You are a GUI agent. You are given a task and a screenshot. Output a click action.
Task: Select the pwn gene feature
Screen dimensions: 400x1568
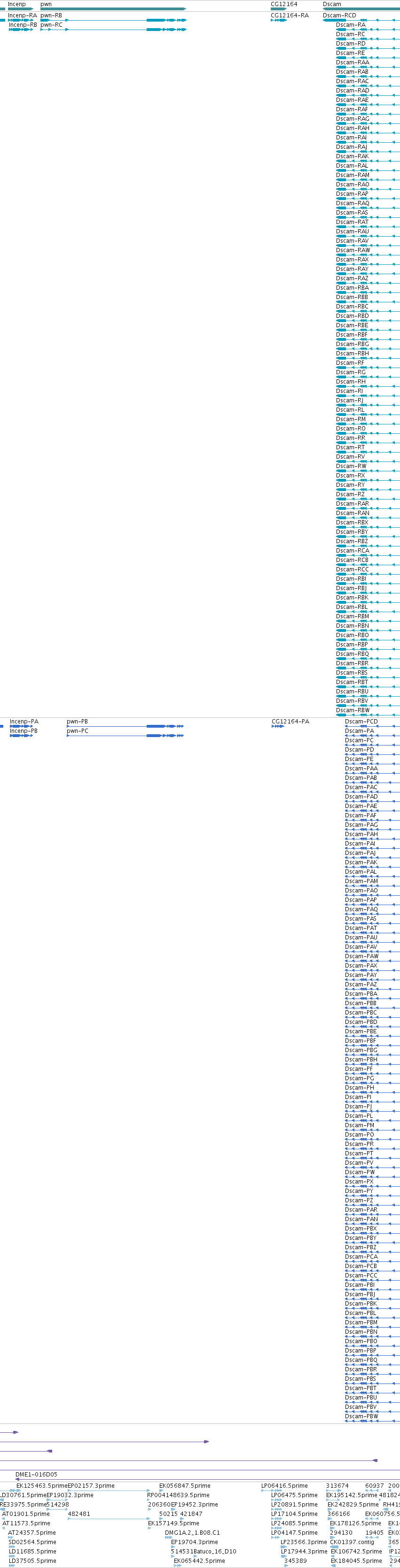113,9
